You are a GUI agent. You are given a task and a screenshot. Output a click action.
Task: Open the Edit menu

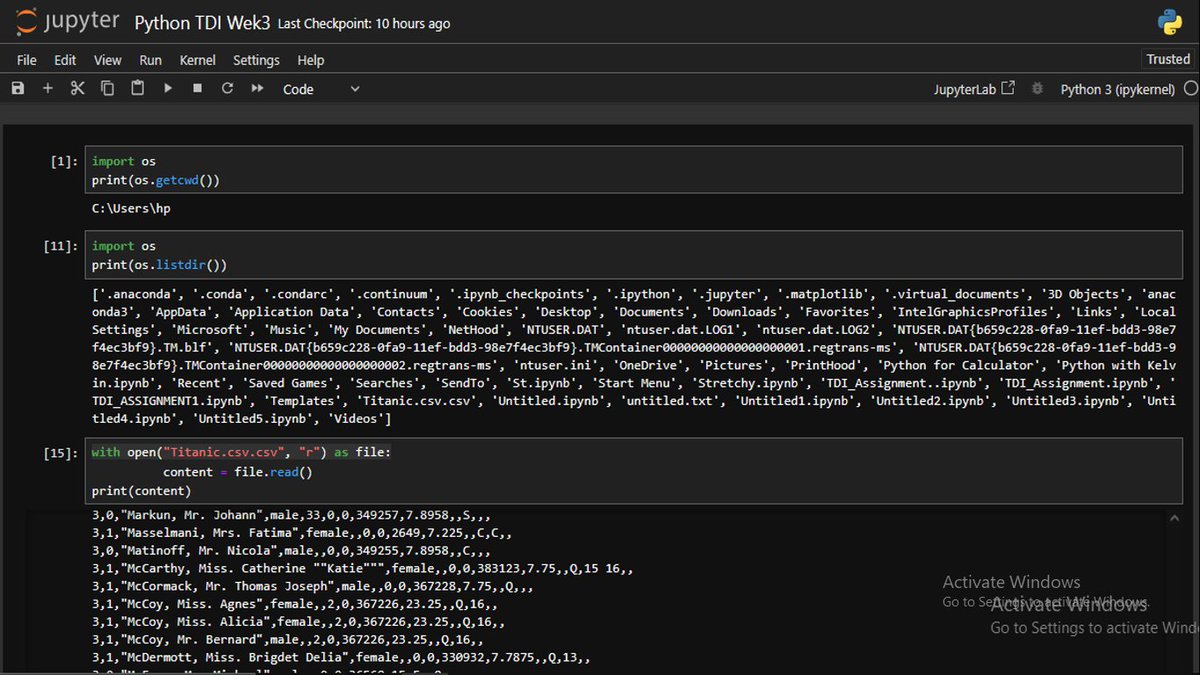click(65, 60)
